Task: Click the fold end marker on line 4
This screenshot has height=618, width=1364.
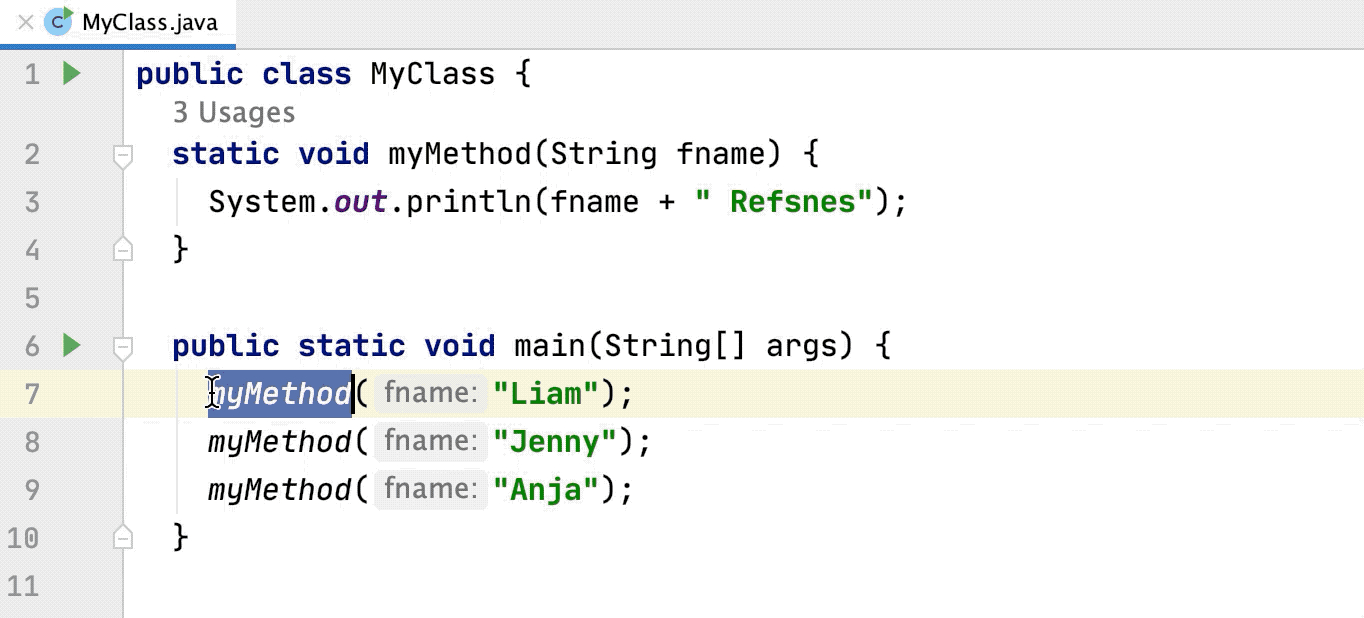Action: pyautogui.click(x=123, y=249)
